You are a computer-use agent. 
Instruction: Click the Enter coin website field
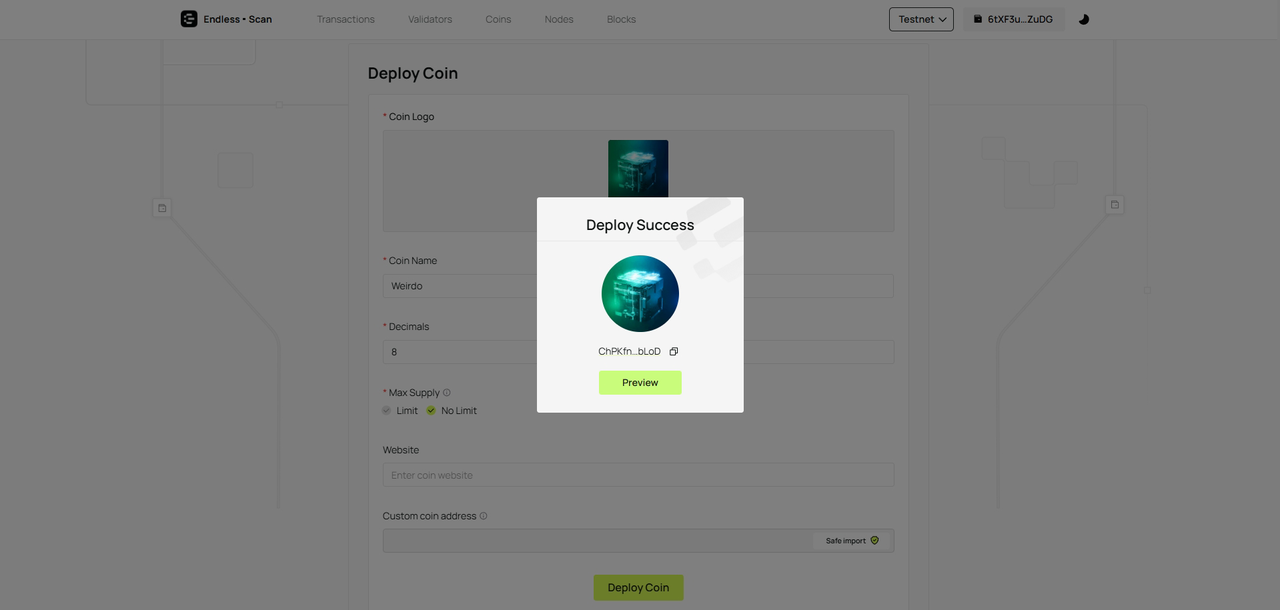tap(638, 475)
